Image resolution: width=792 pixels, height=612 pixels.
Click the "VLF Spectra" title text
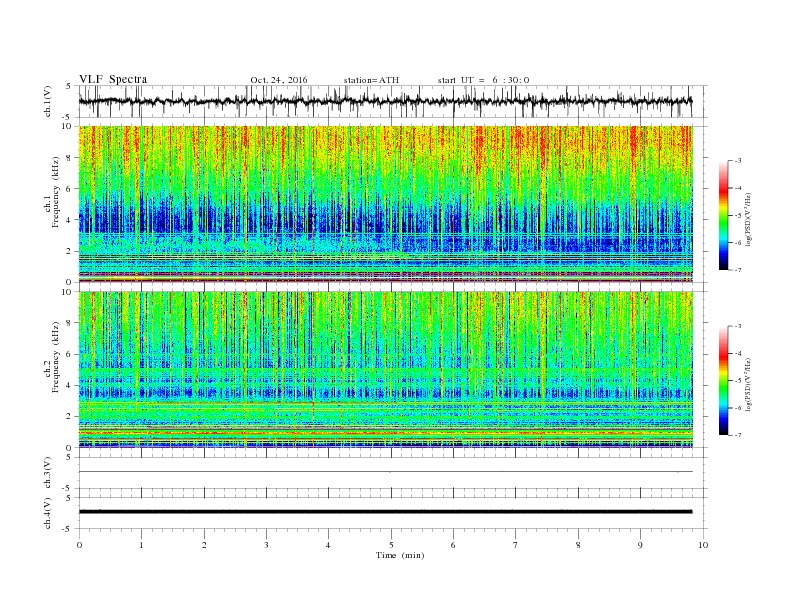pos(113,79)
